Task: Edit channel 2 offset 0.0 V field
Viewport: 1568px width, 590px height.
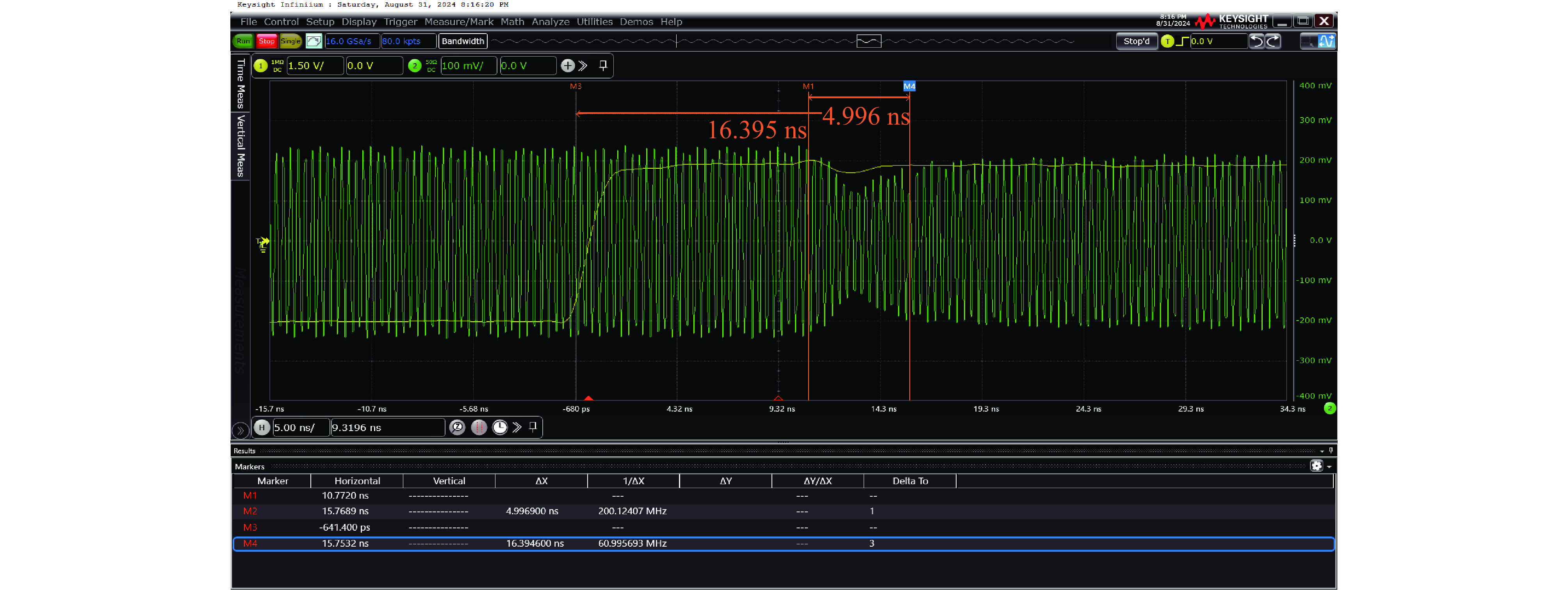Action: [x=528, y=66]
